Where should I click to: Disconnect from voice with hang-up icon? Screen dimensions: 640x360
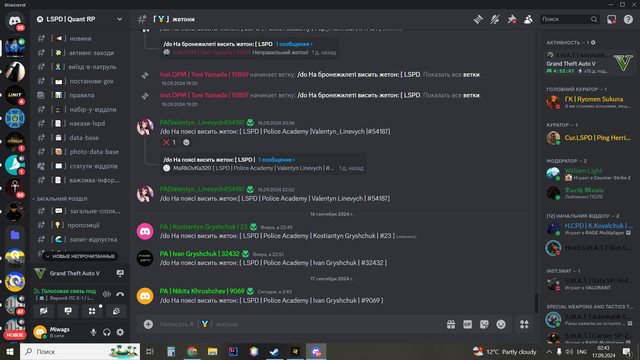click(x=120, y=294)
